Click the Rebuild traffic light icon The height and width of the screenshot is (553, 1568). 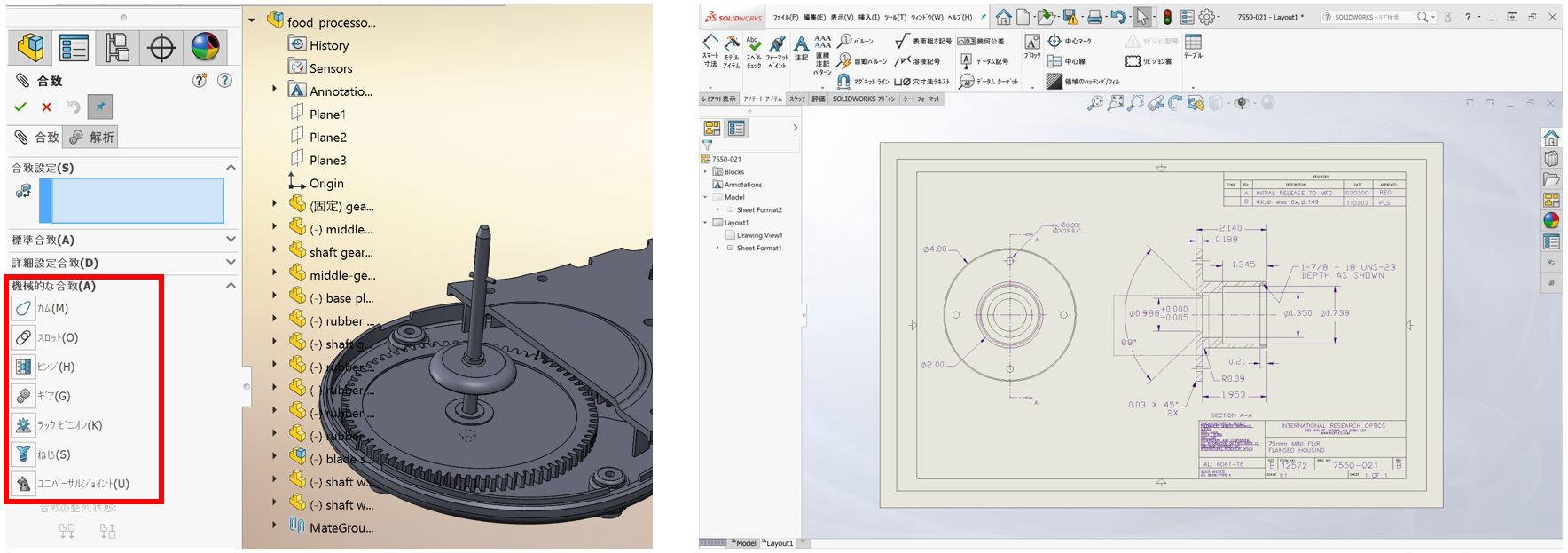pyautogui.click(x=1167, y=17)
